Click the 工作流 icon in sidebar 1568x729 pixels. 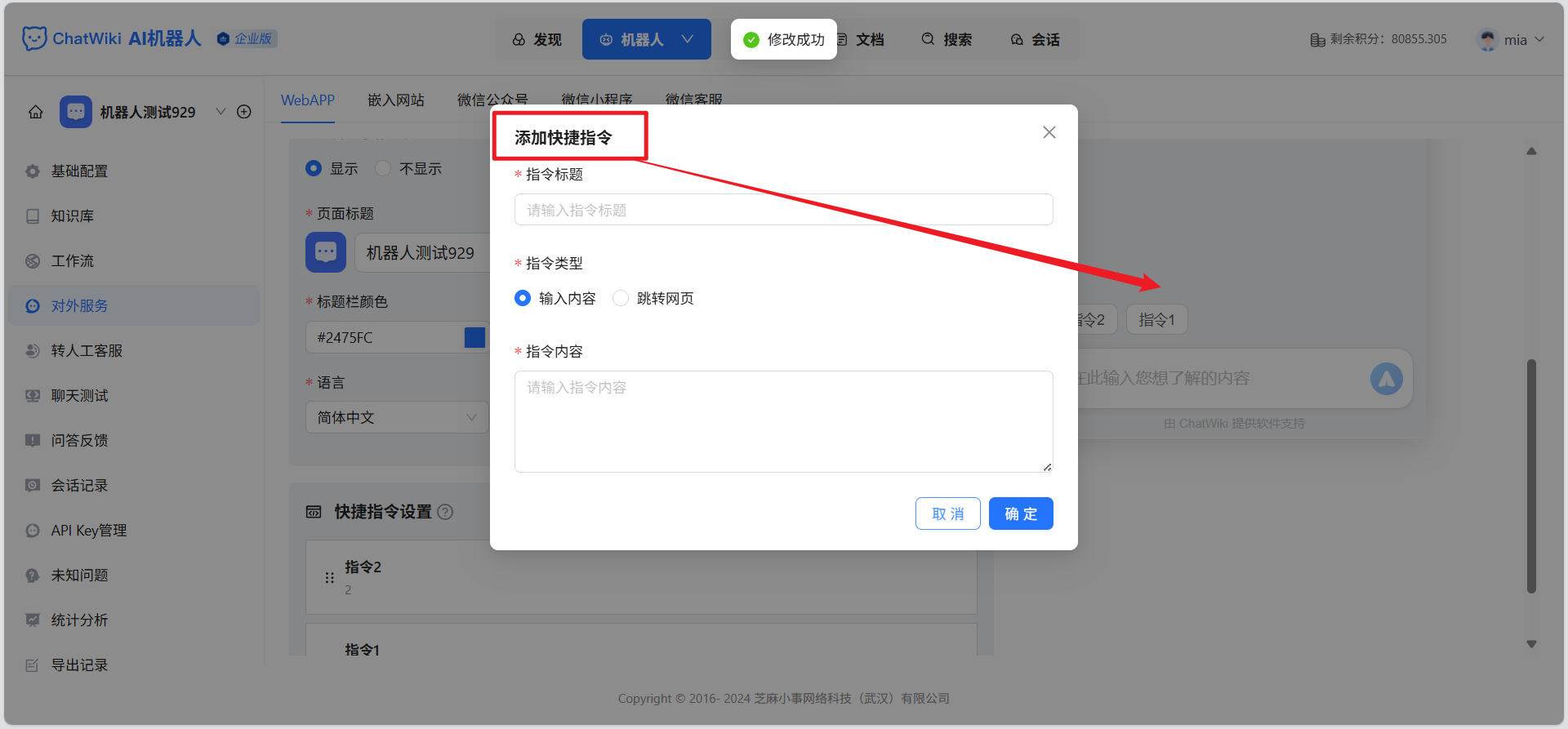pyautogui.click(x=33, y=261)
